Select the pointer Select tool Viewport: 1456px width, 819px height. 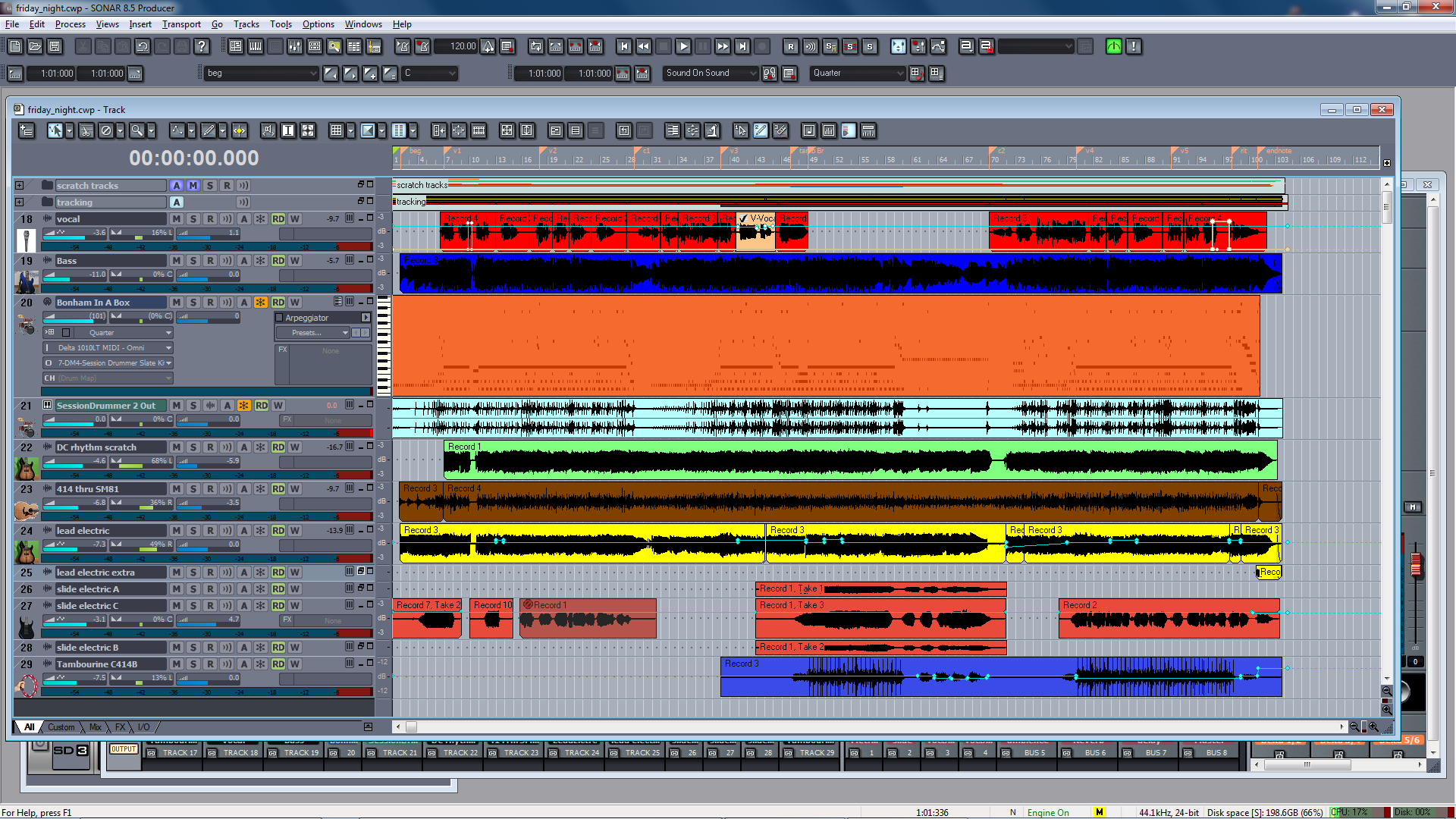coord(55,130)
